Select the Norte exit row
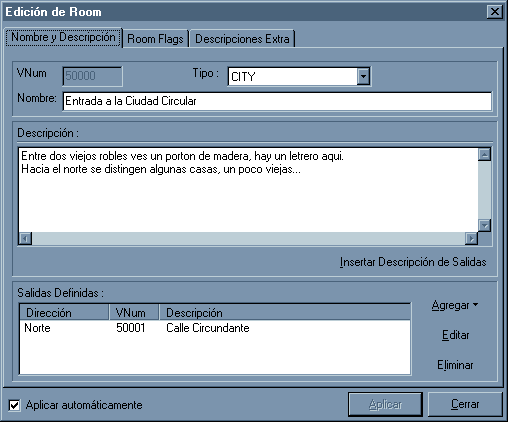508x422 pixels. coord(215,328)
